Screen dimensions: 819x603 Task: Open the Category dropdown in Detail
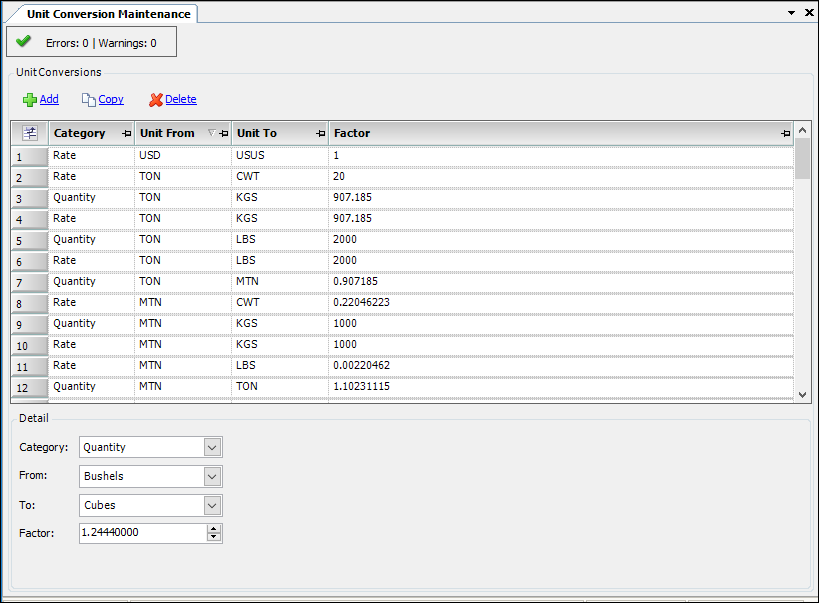coord(212,447)
